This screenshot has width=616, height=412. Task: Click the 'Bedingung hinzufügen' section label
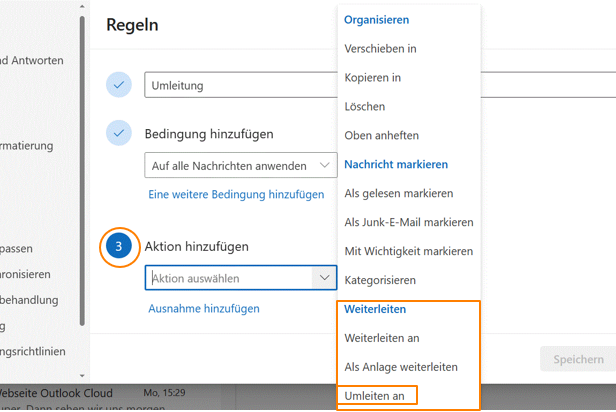209,134
